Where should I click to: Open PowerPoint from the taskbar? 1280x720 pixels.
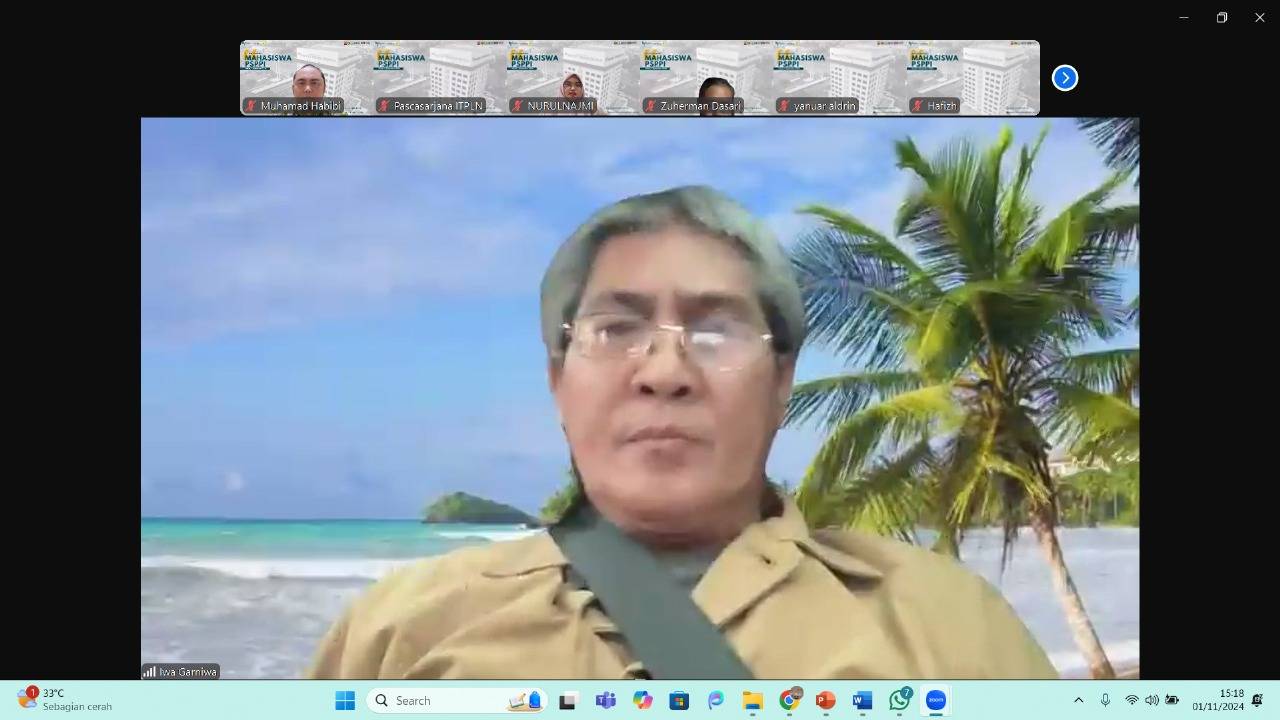click(x=825, y=700)
